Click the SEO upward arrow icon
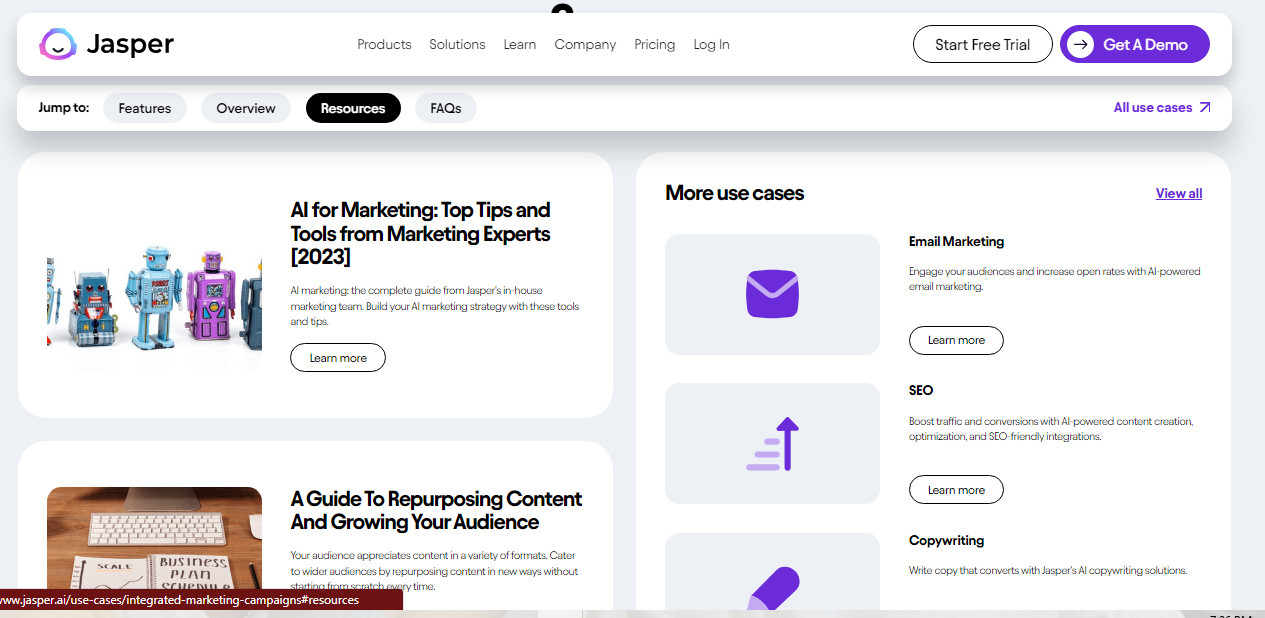This screenshot has height=618, width=1265. (x=773, y=444)
